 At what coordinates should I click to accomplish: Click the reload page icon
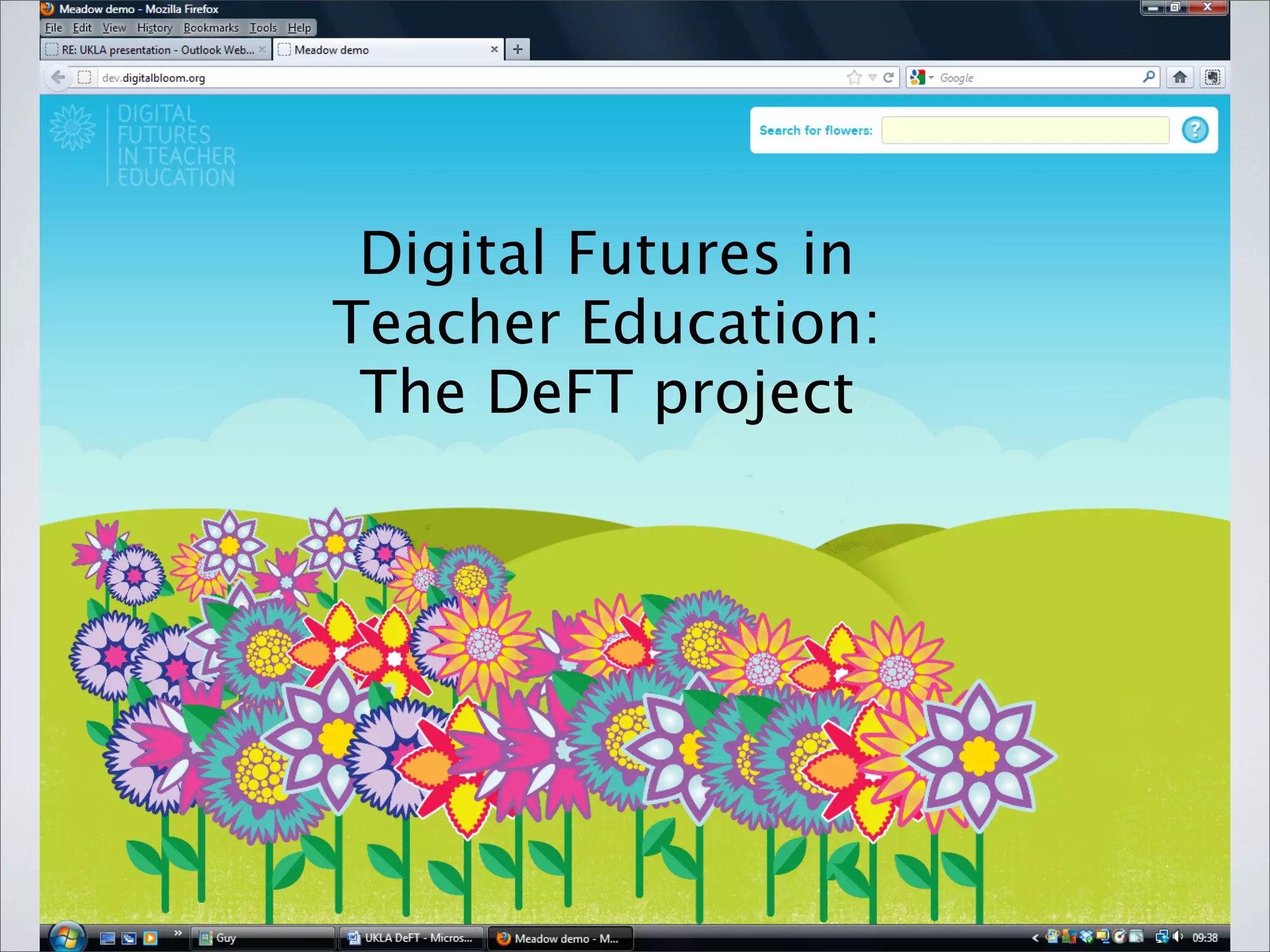888,77
